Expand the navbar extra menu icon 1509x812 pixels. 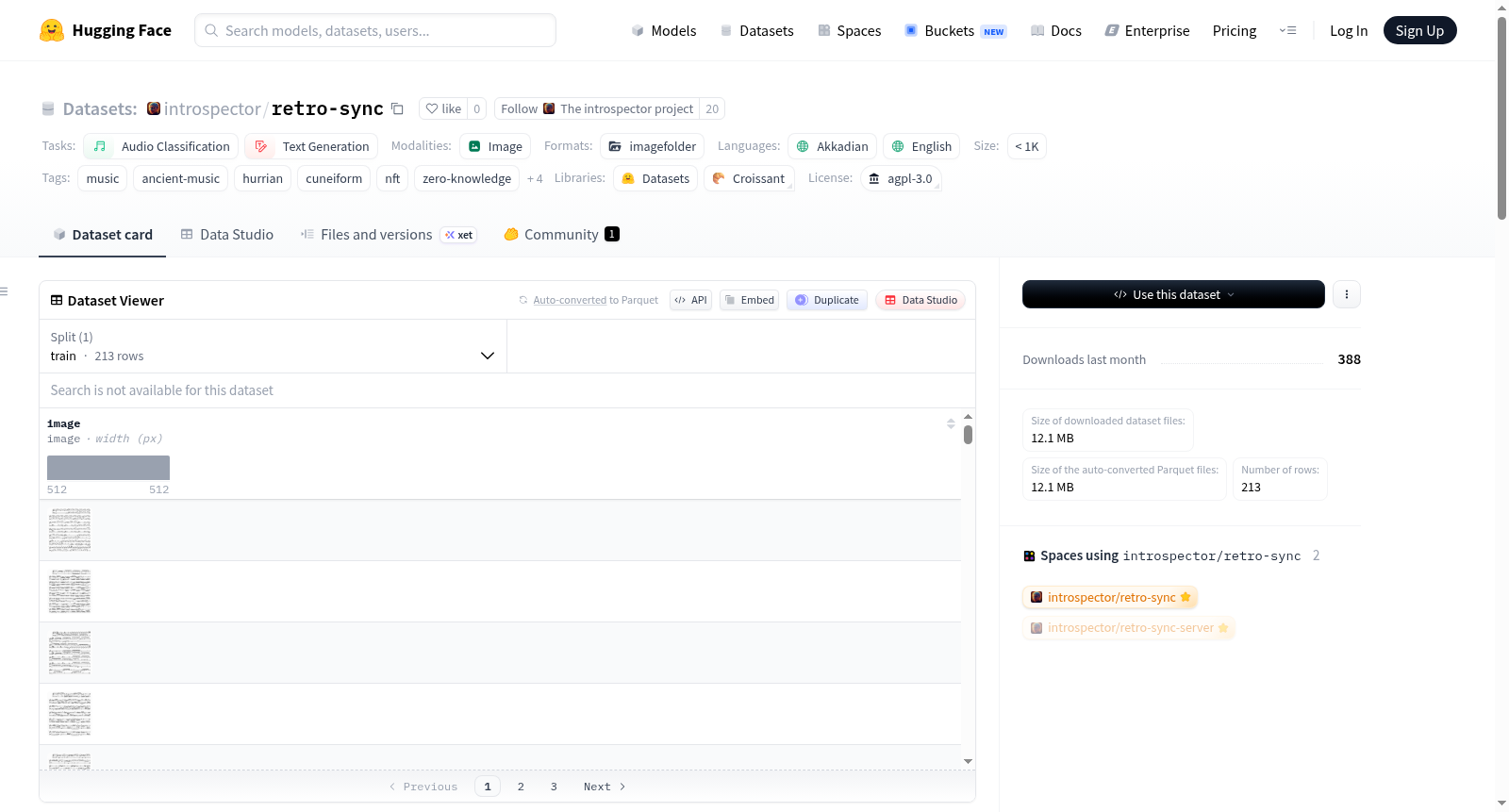click(x=1287, y=30)
